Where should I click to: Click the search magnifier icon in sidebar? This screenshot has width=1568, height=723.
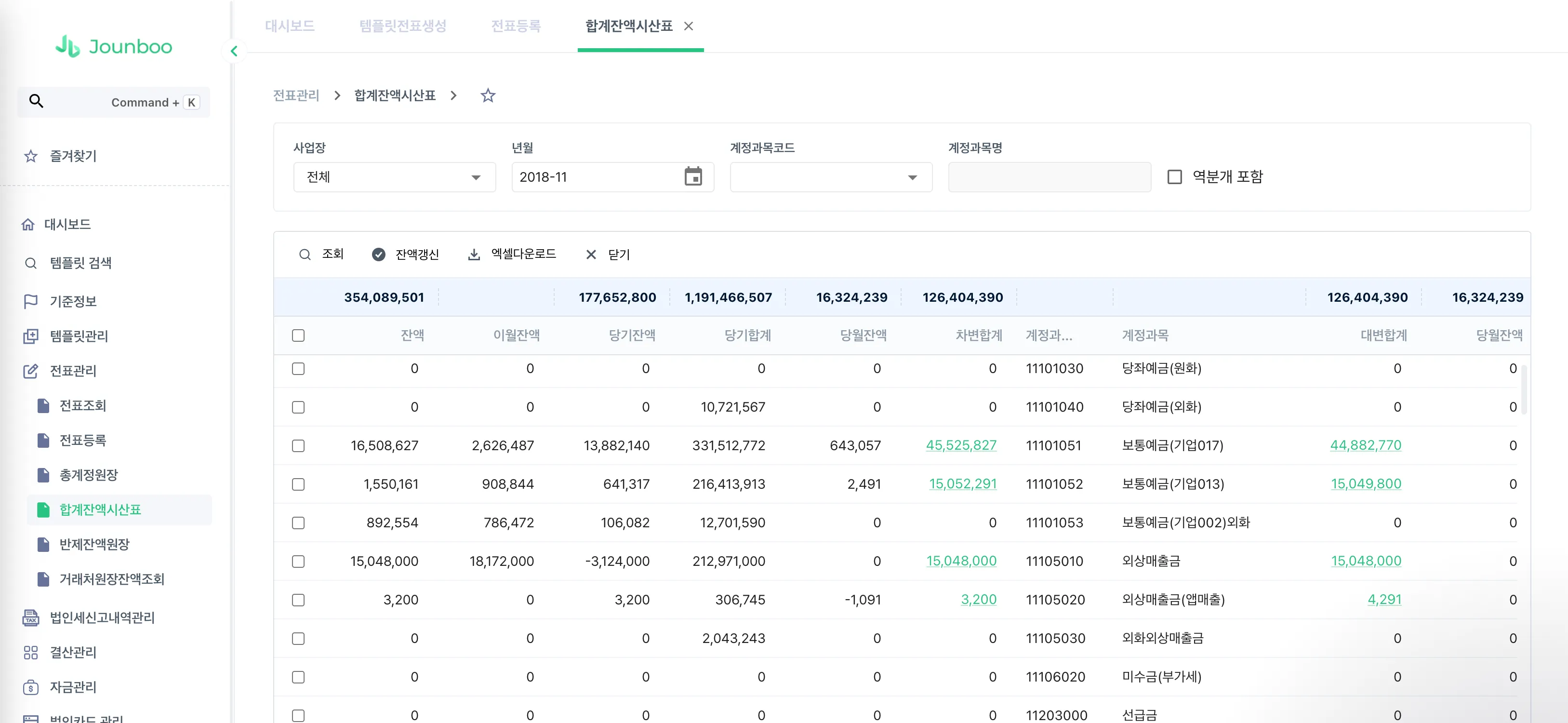pyautogui.click(x=37, y=102)
